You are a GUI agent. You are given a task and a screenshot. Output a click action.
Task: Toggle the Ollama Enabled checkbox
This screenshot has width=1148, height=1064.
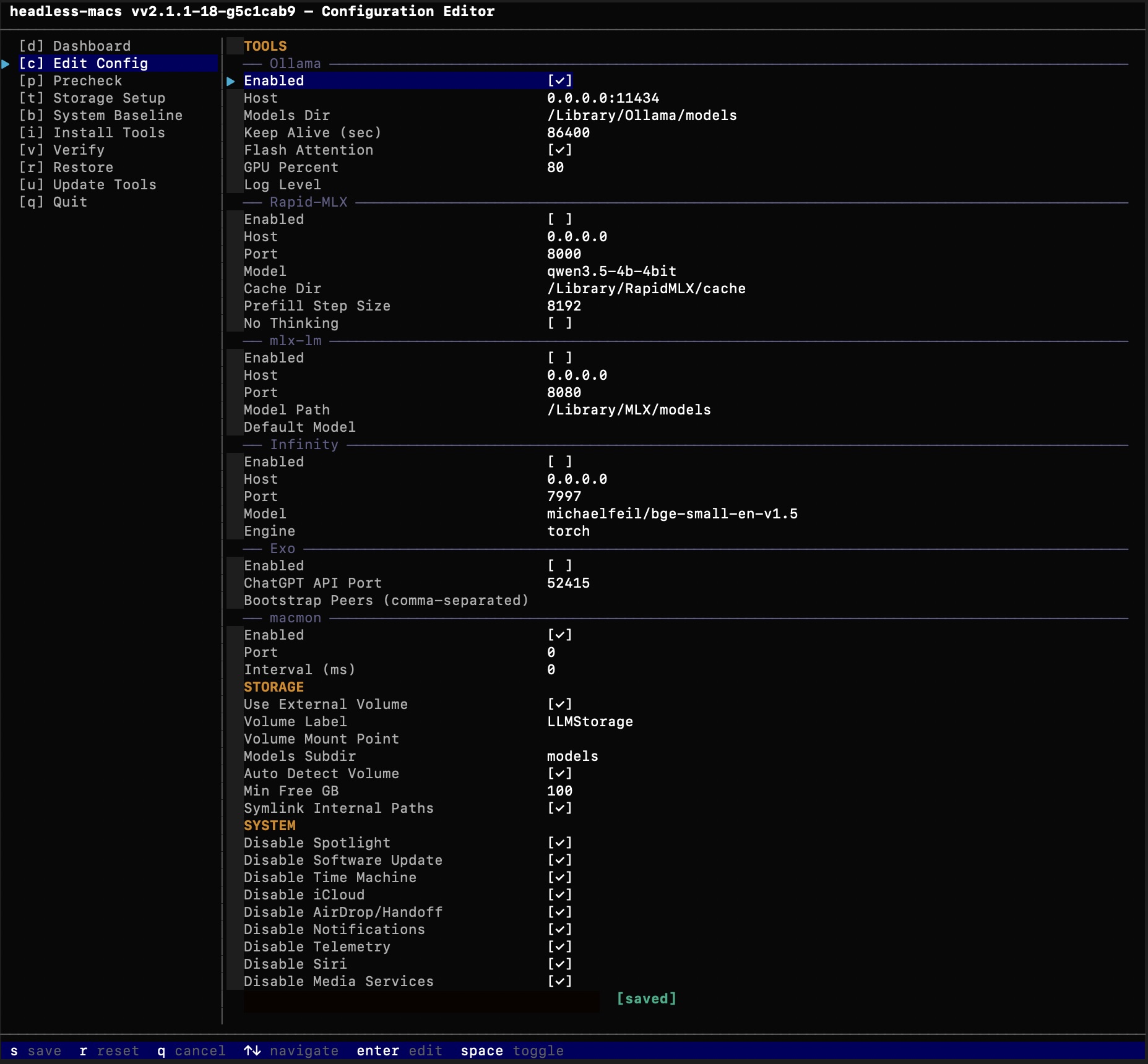point(559,80)
